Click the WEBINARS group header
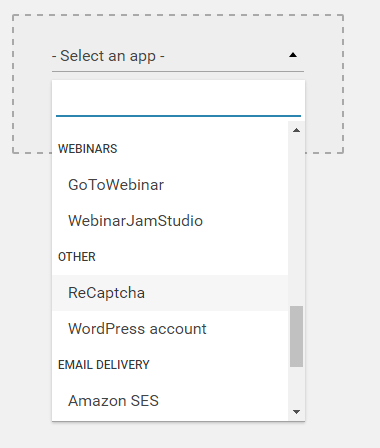 (88, 149)
